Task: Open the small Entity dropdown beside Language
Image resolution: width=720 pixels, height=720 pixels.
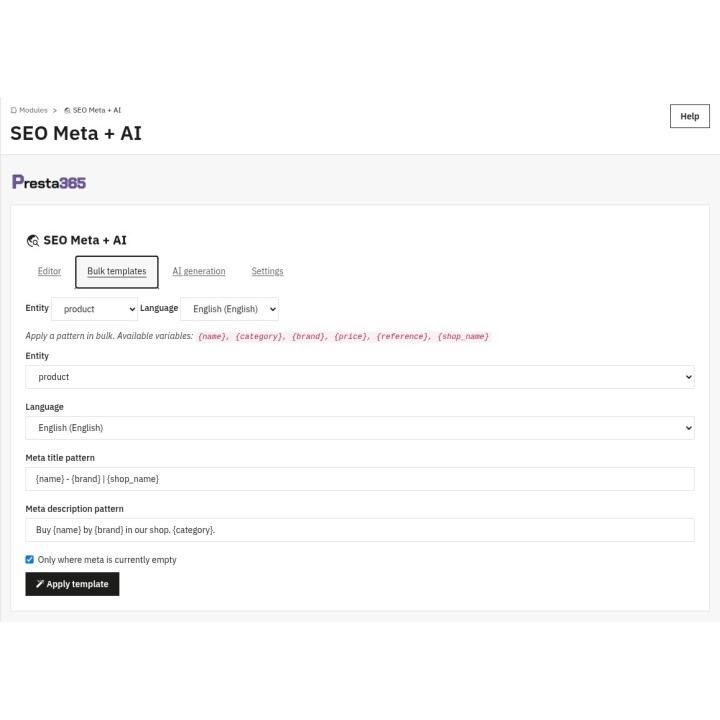Action: point(95,309)
